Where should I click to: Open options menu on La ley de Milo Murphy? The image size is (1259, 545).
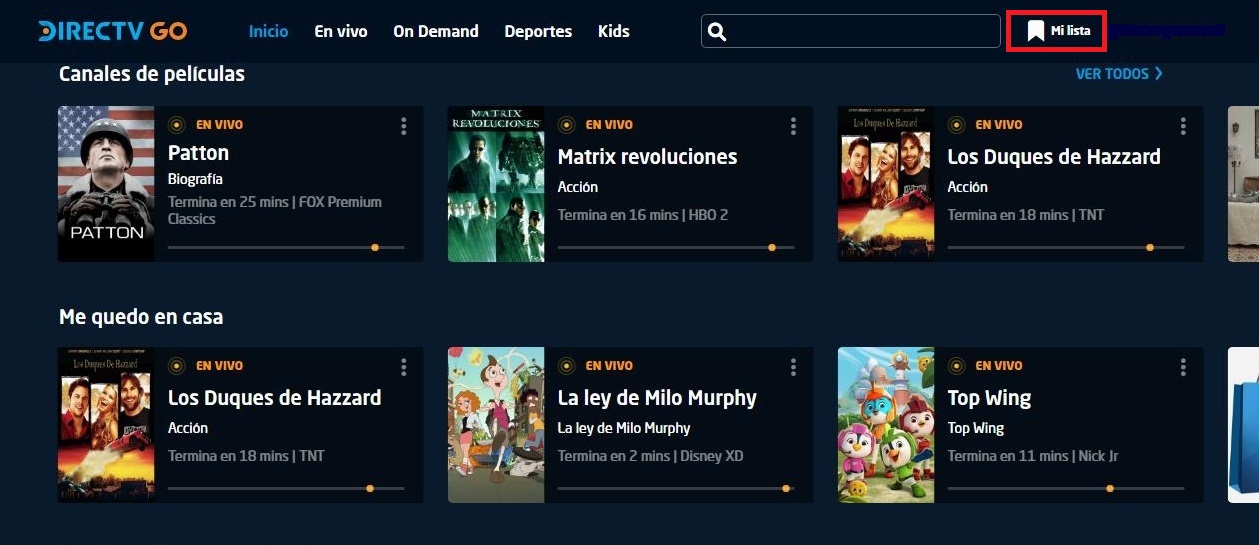click(793, 367)
